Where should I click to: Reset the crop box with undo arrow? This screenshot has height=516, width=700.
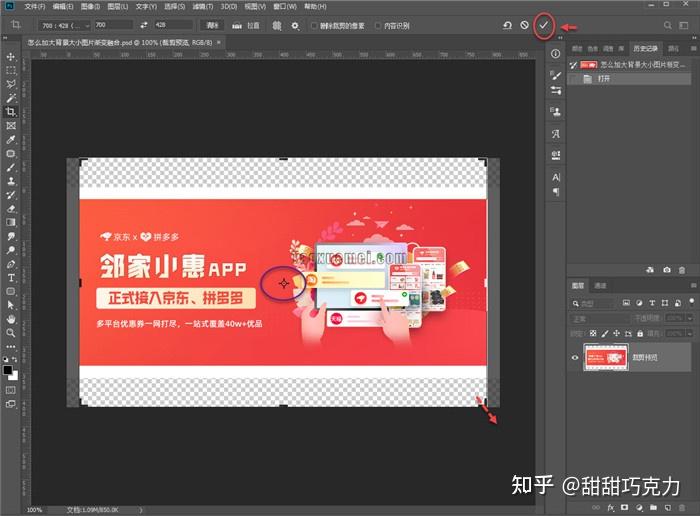(x=507, y=25)
